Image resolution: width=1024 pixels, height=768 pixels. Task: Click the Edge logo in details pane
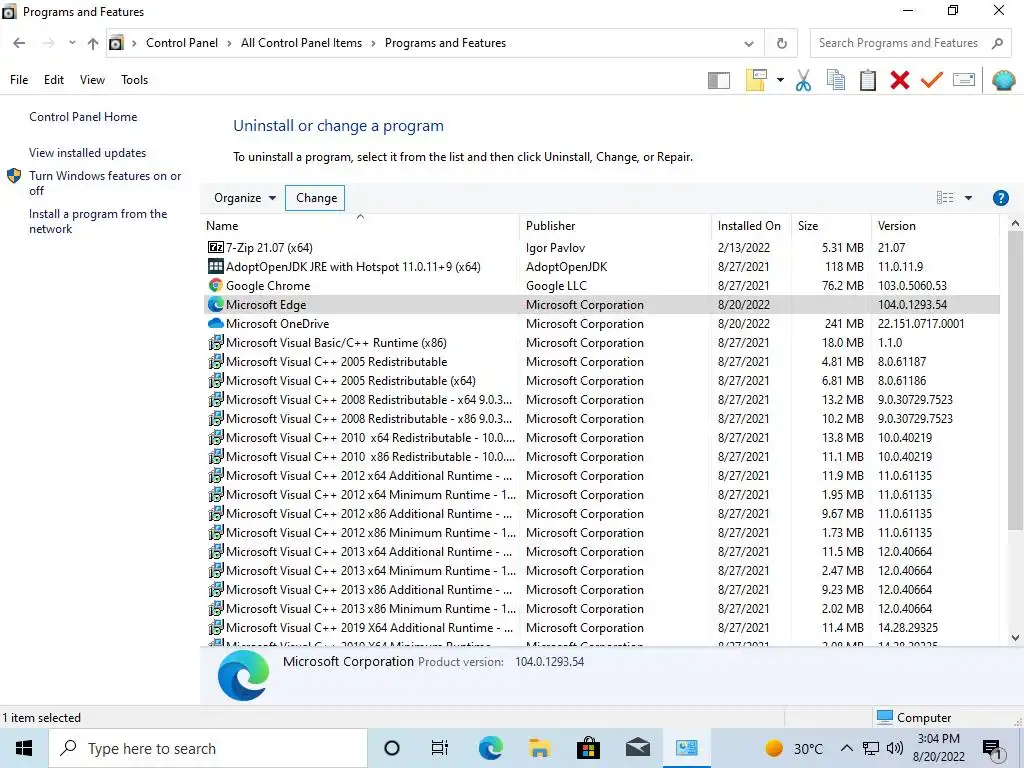[243, 675]
